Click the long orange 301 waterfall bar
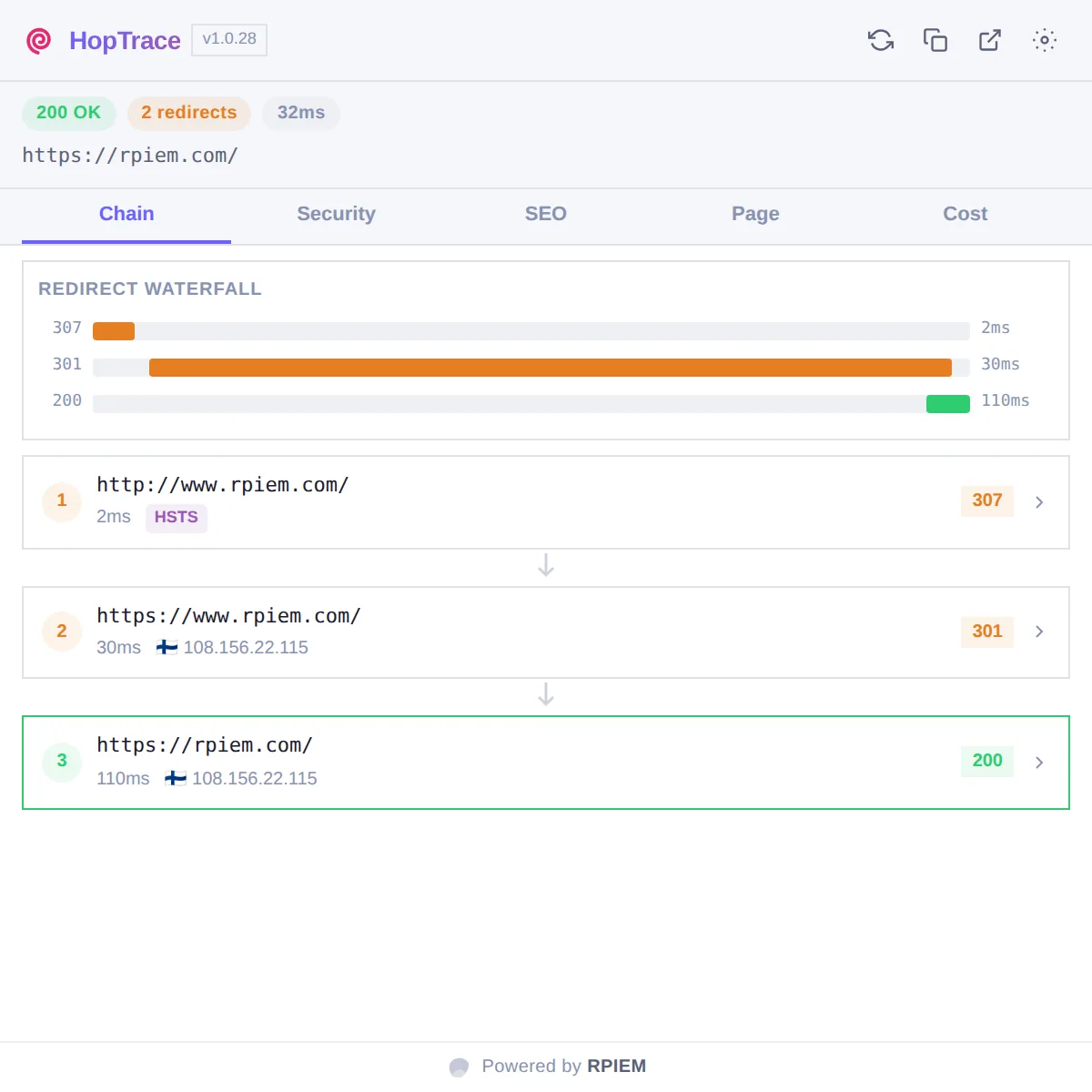Image resolution: width=1092 pixels, height=1092 pixels. (551, 368)
